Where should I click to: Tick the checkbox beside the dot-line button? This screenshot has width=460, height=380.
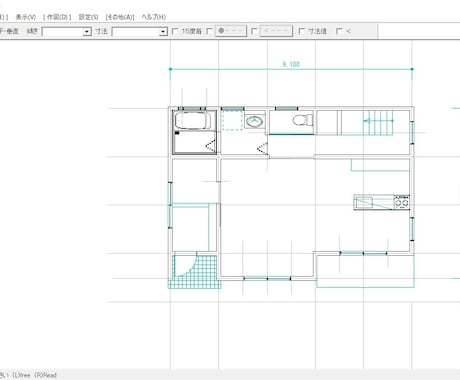pyautogui.click(x=210, y=31)
